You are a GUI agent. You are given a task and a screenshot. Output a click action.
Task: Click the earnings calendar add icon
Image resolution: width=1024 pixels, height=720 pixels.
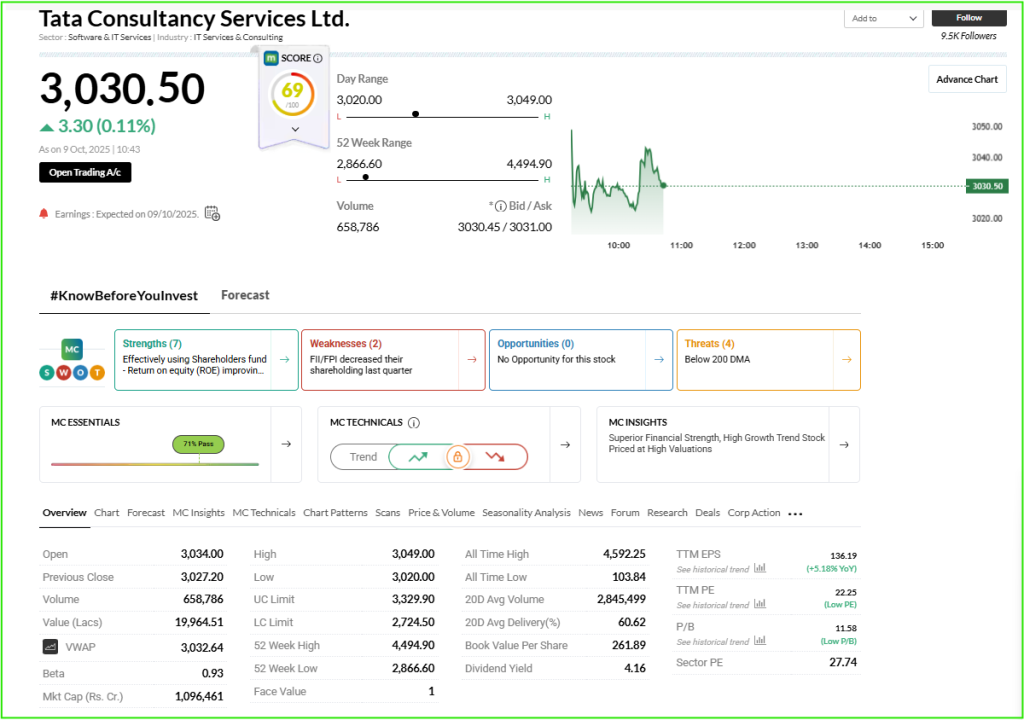click(x=212, y=213)
